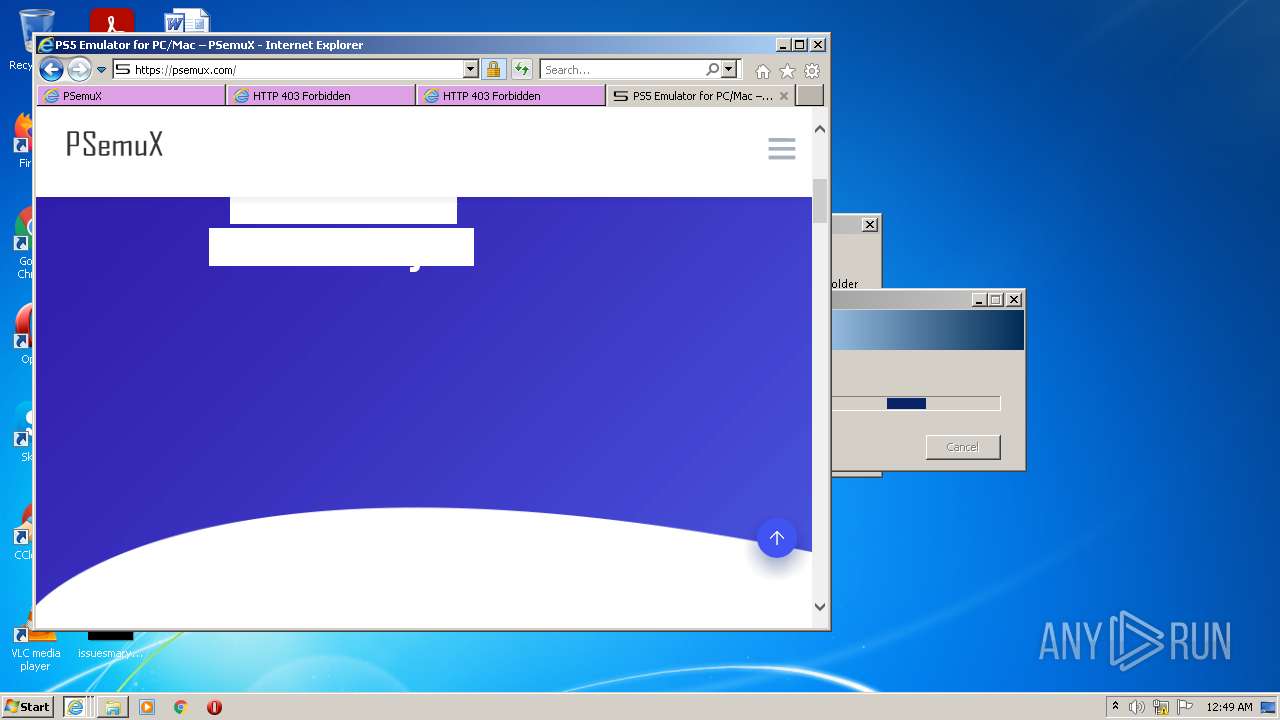
Task: Refresh the page with the green arrows icon
Action: point(521,70)
